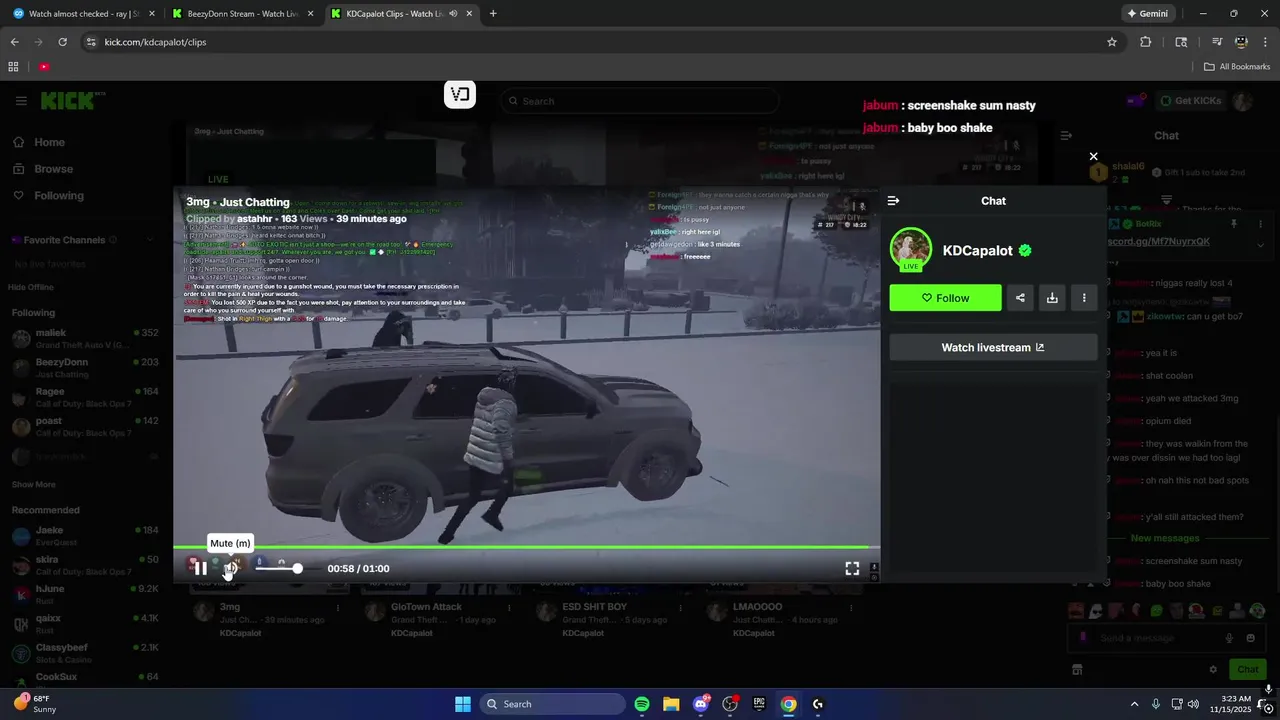1280x720 pixels.
Task: Collapse the clip chat panel
Action: click(893, 200)
